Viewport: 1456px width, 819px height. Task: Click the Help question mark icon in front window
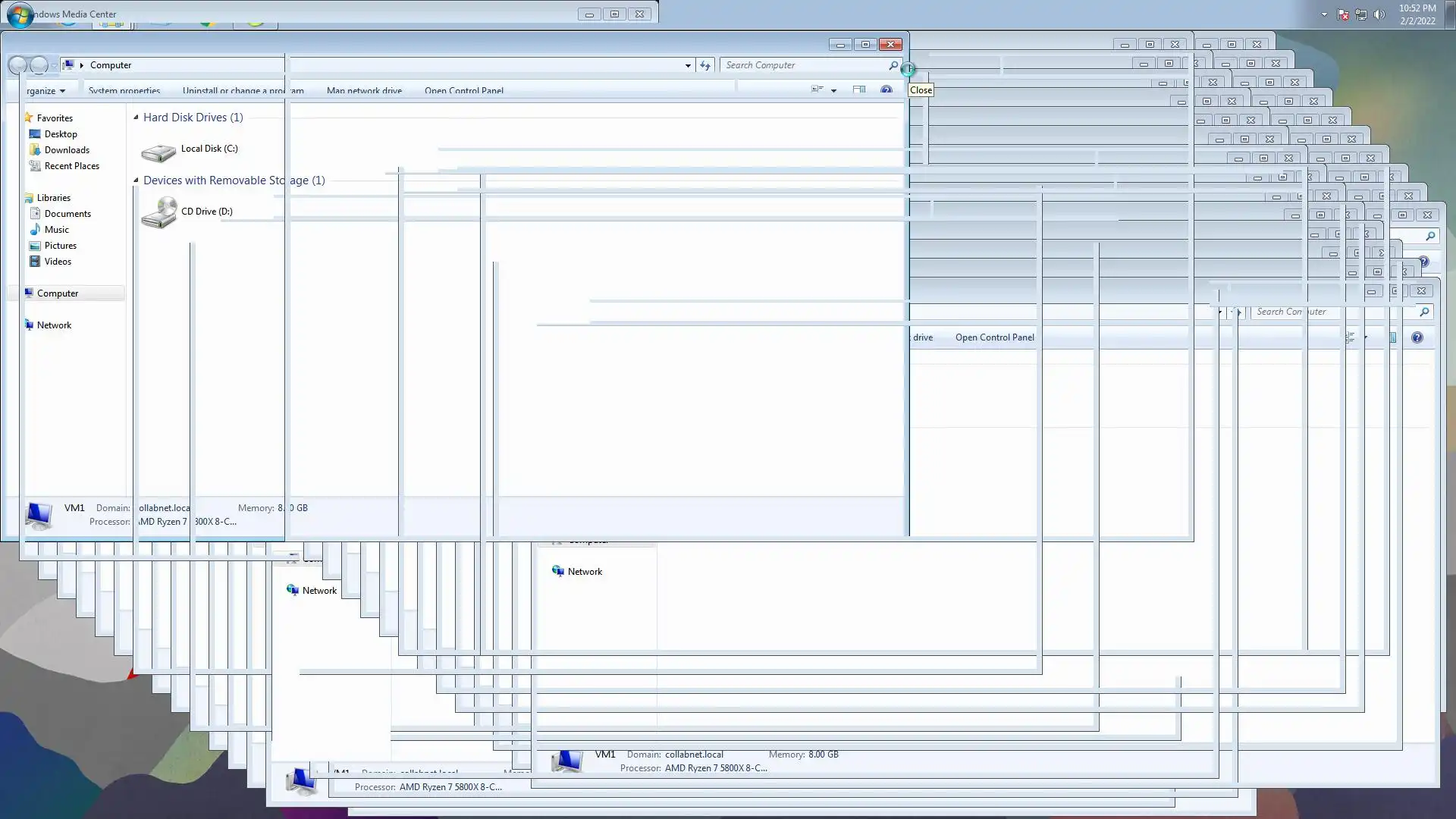coord(886,90)
